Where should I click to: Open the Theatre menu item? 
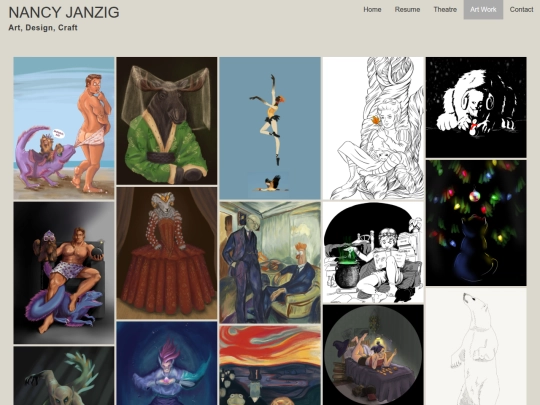[445, 9]
